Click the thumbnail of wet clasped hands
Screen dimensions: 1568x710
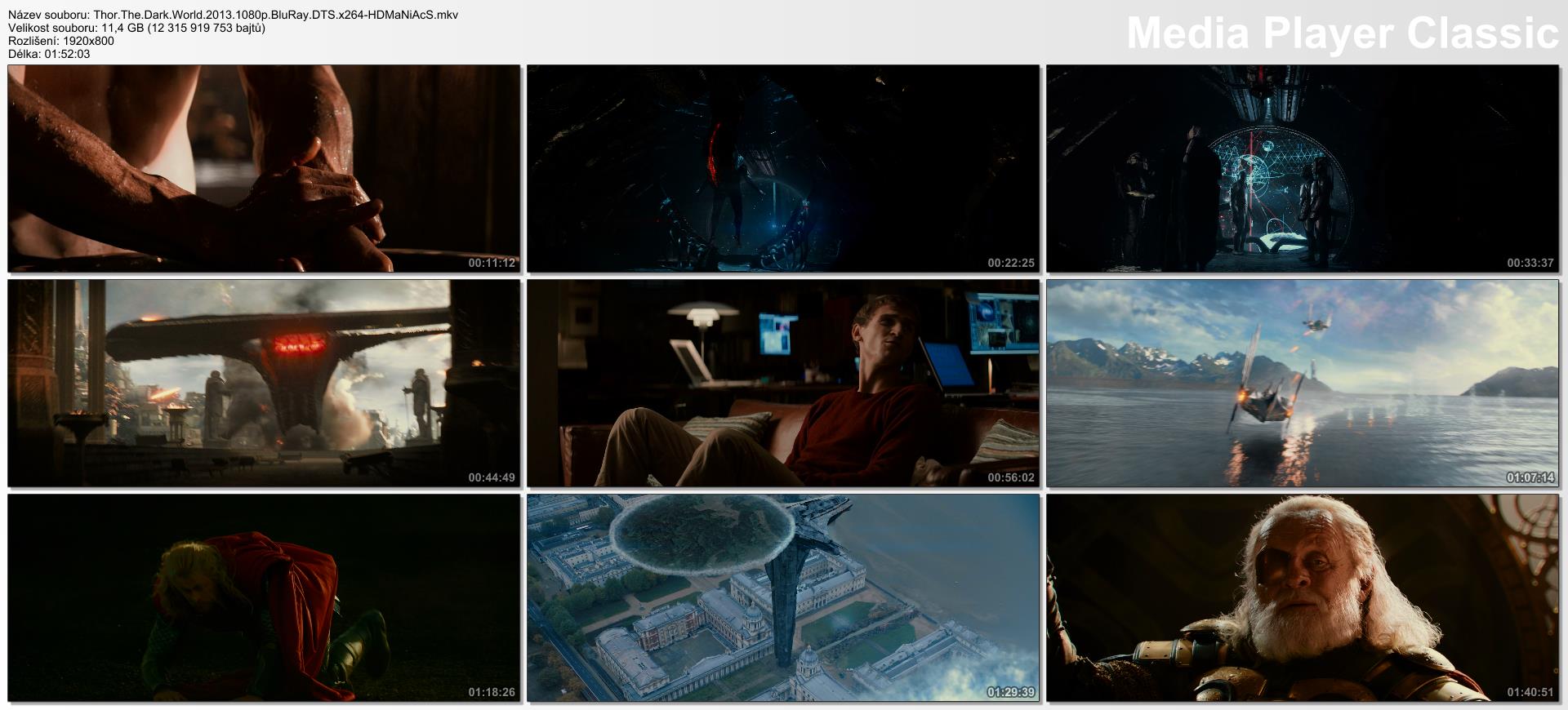pyautogui.click(x=264, y=168)
